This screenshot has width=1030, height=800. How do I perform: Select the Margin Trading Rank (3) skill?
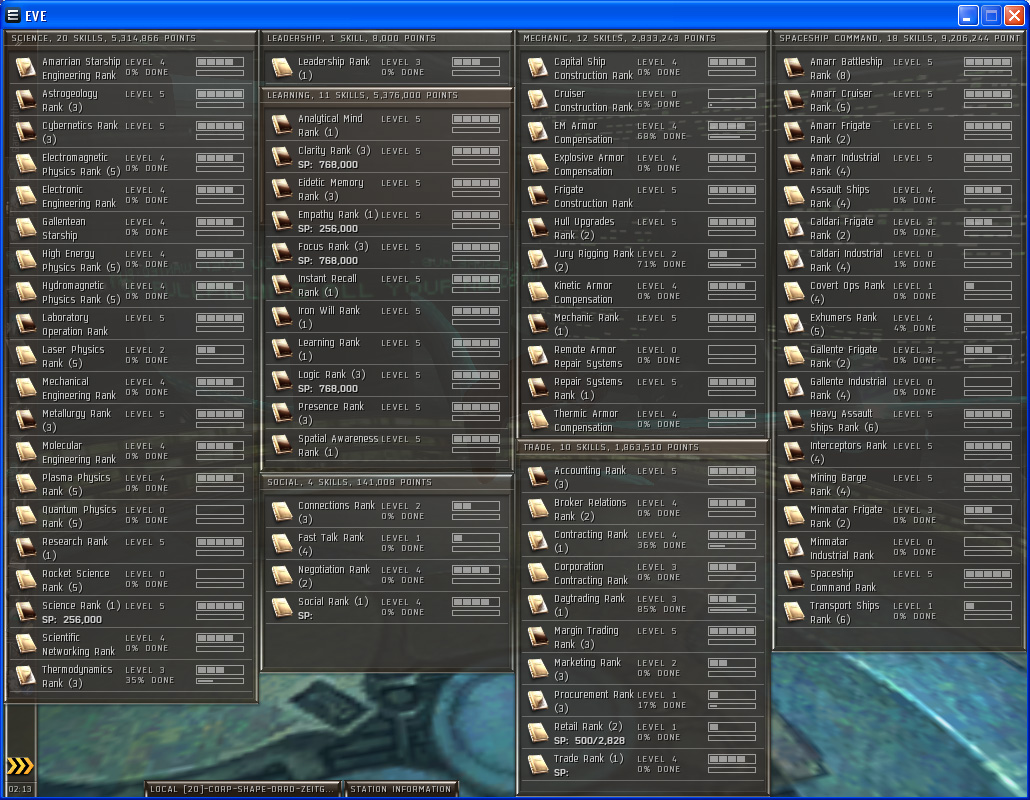tap(643, 636)
